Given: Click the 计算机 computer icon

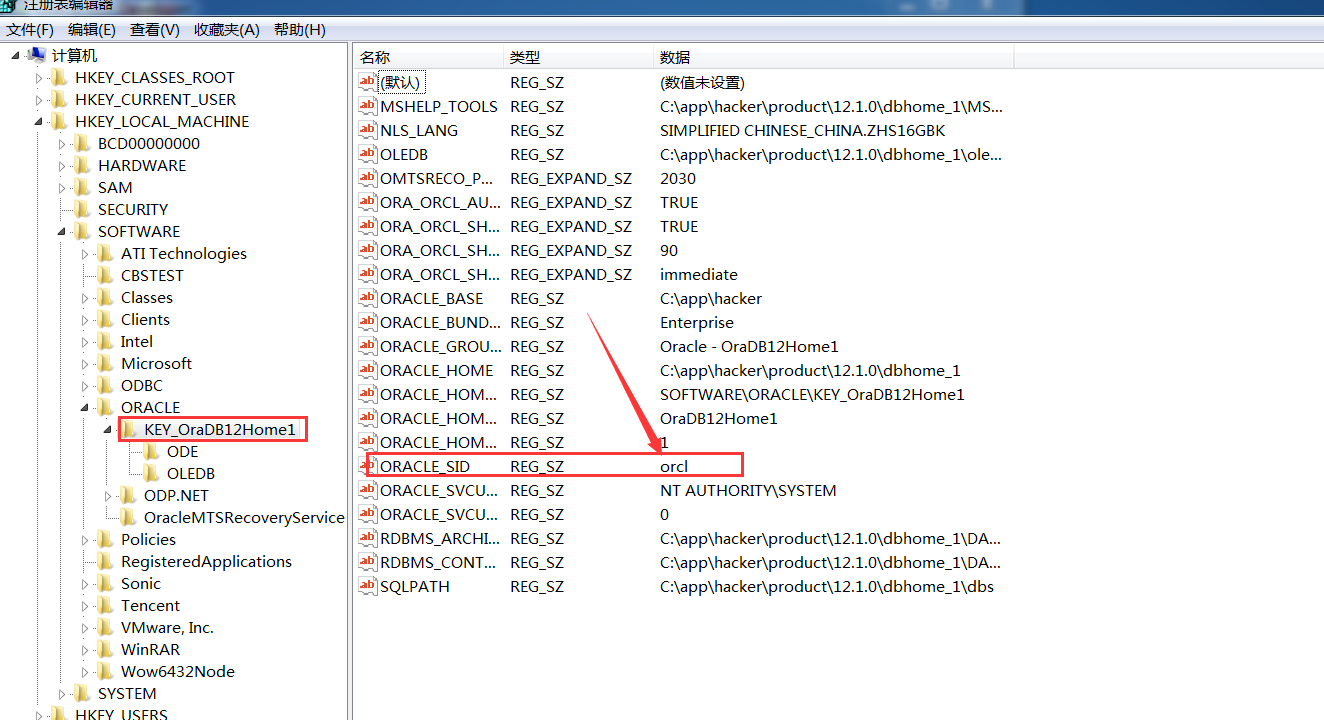Looking at the screenshot, I should click(37, 55).
